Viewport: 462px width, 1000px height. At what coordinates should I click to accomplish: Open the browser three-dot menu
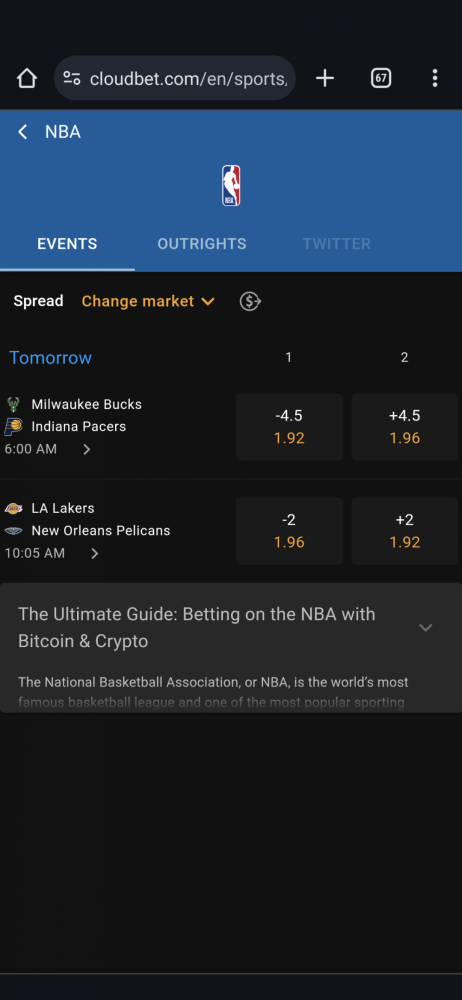tap(435, 78)
